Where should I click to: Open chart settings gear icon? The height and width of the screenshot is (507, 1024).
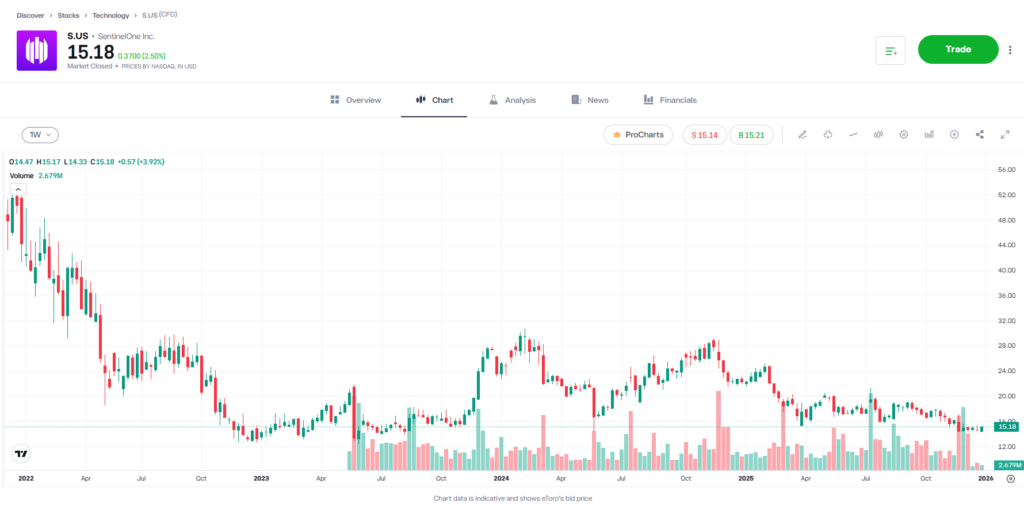tap(904, 134)
